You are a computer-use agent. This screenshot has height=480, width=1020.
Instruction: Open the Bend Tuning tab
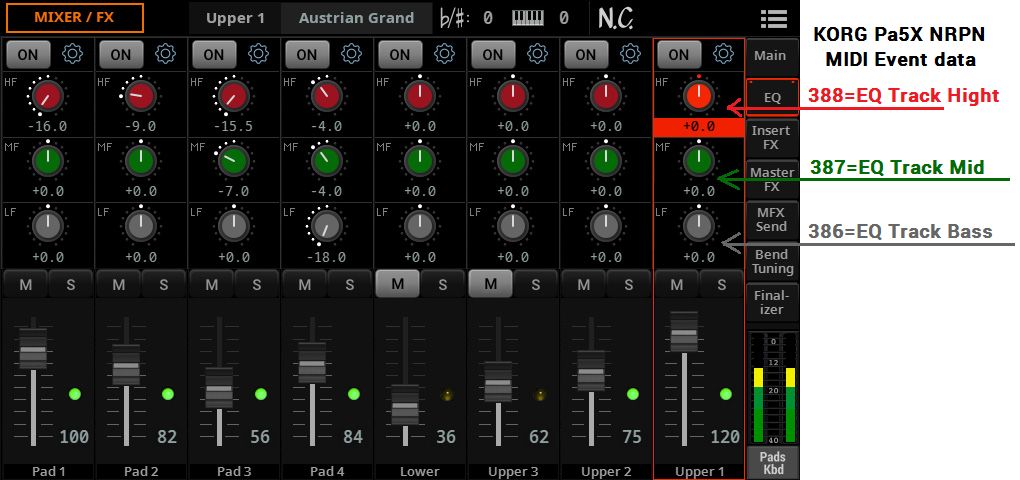click(772, 261)
